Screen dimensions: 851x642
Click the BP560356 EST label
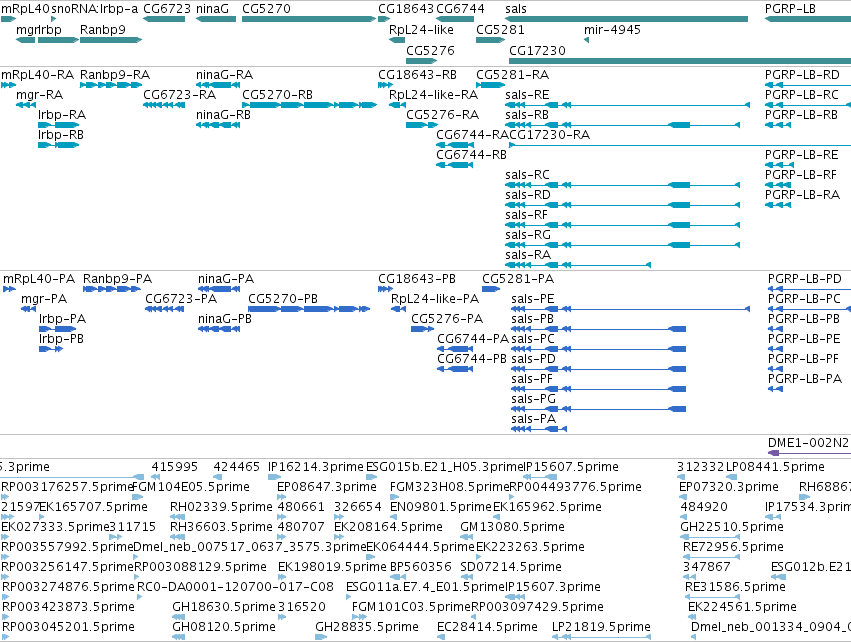click(x=421, y=567)
